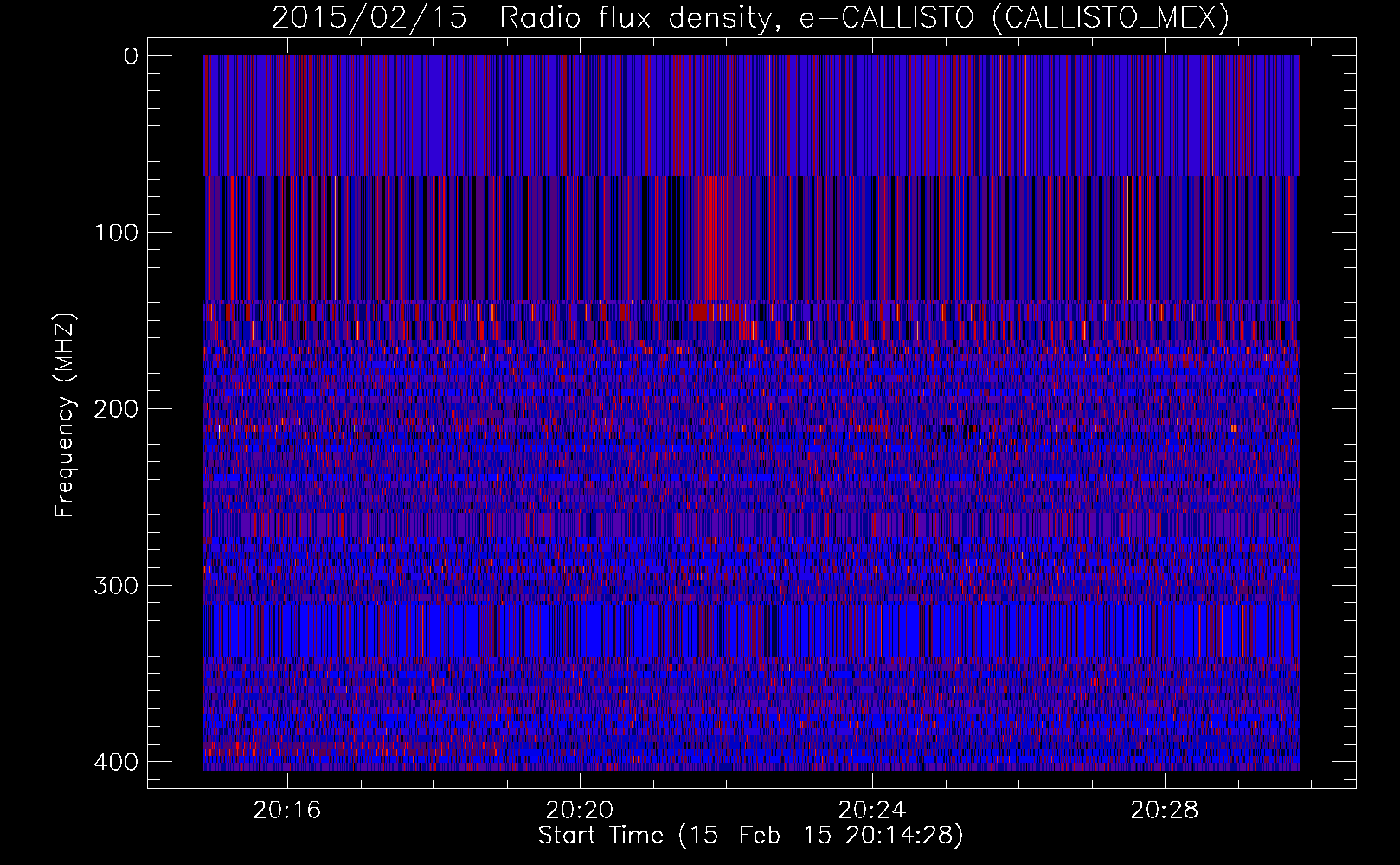Click the solid blue band below 300 MHz
Image resolution: width=1400 pixels, height=865 pixels.
[751, 631]
